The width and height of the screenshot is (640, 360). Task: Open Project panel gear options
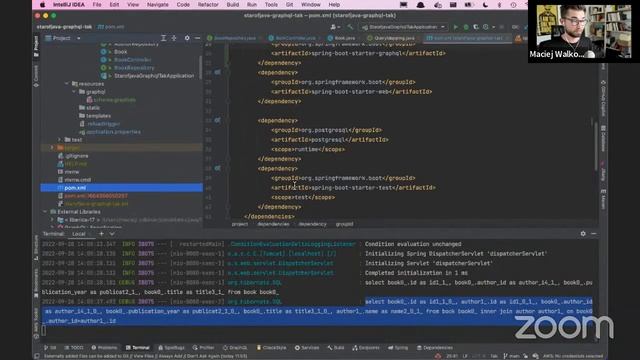187,38
